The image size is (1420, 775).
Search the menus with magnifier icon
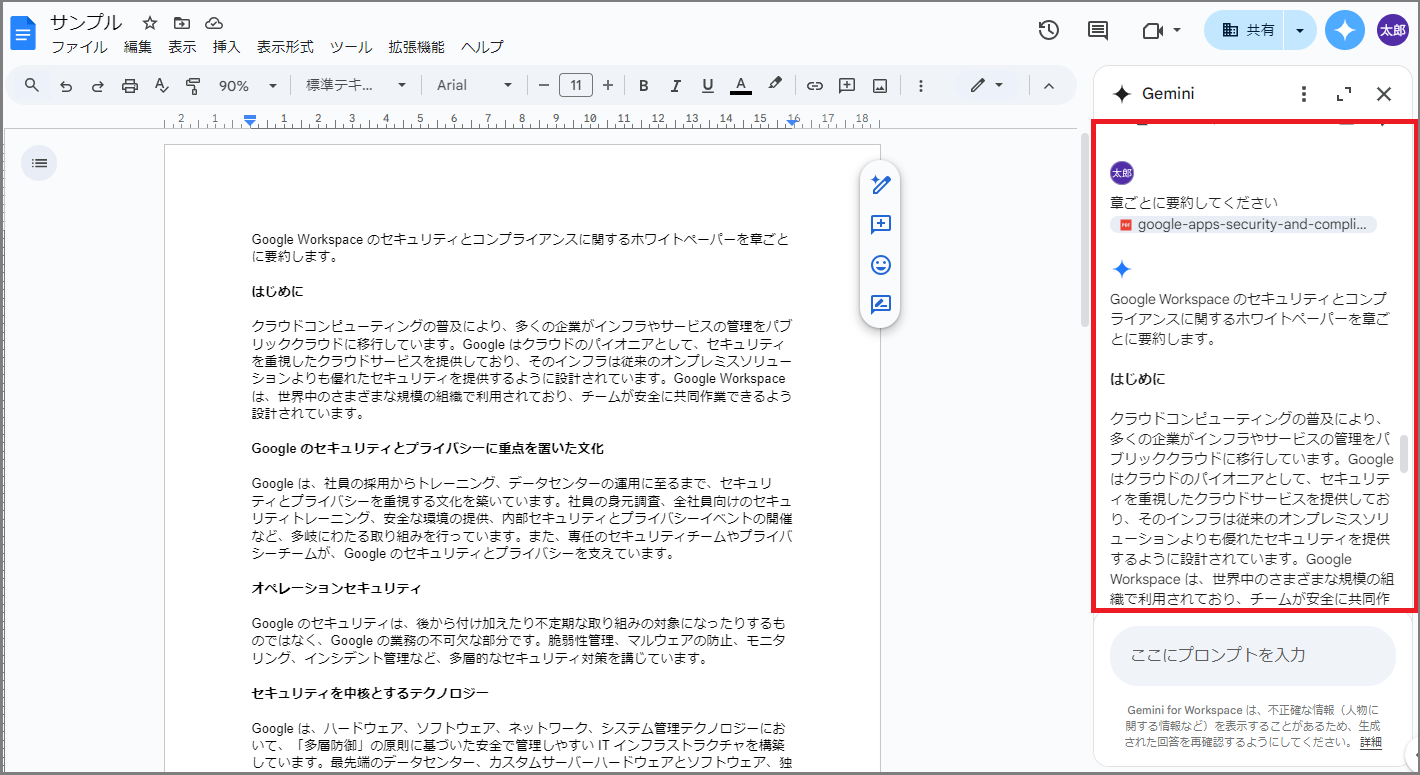tap(32, 85)
